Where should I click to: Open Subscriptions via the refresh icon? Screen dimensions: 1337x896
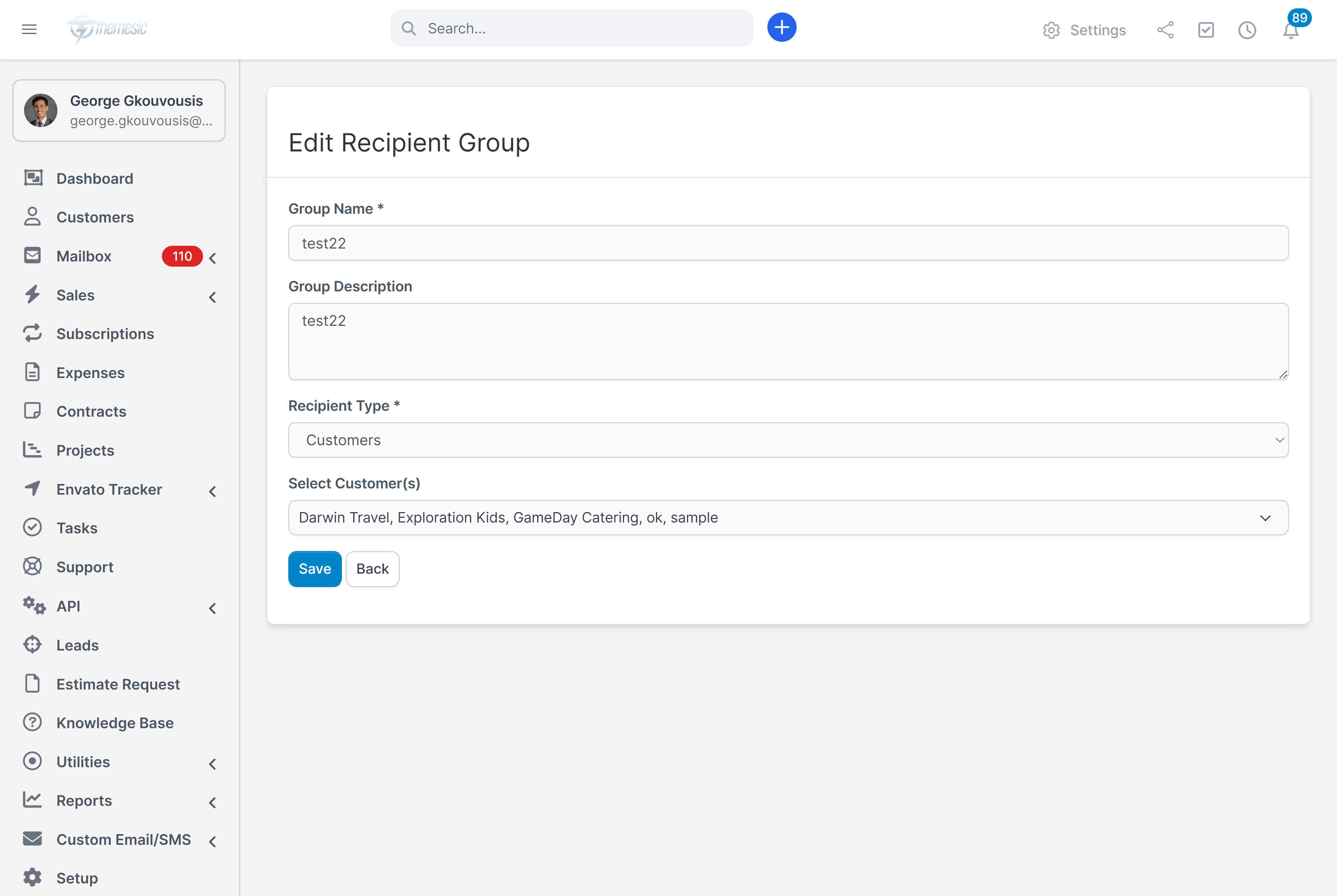33,333
